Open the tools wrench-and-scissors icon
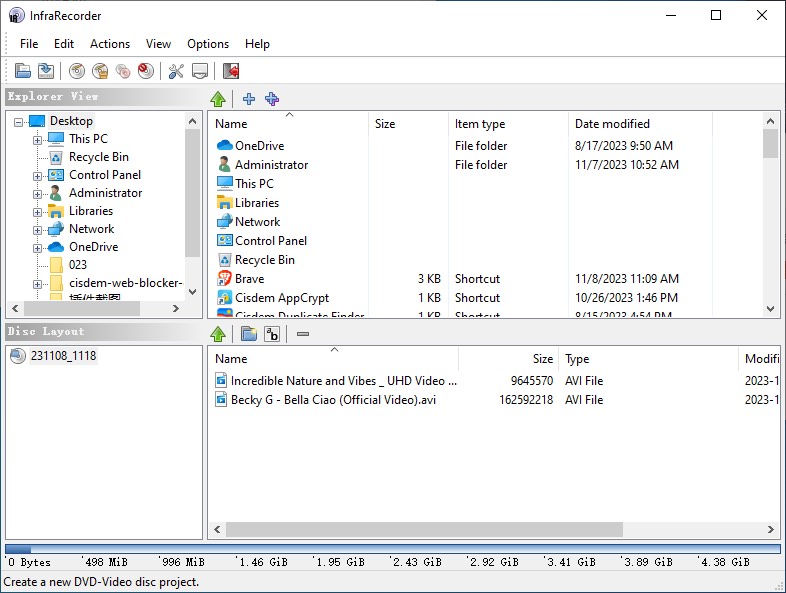Image resolution: width=786 pixels, height=593 pixels. click(176, 71)
